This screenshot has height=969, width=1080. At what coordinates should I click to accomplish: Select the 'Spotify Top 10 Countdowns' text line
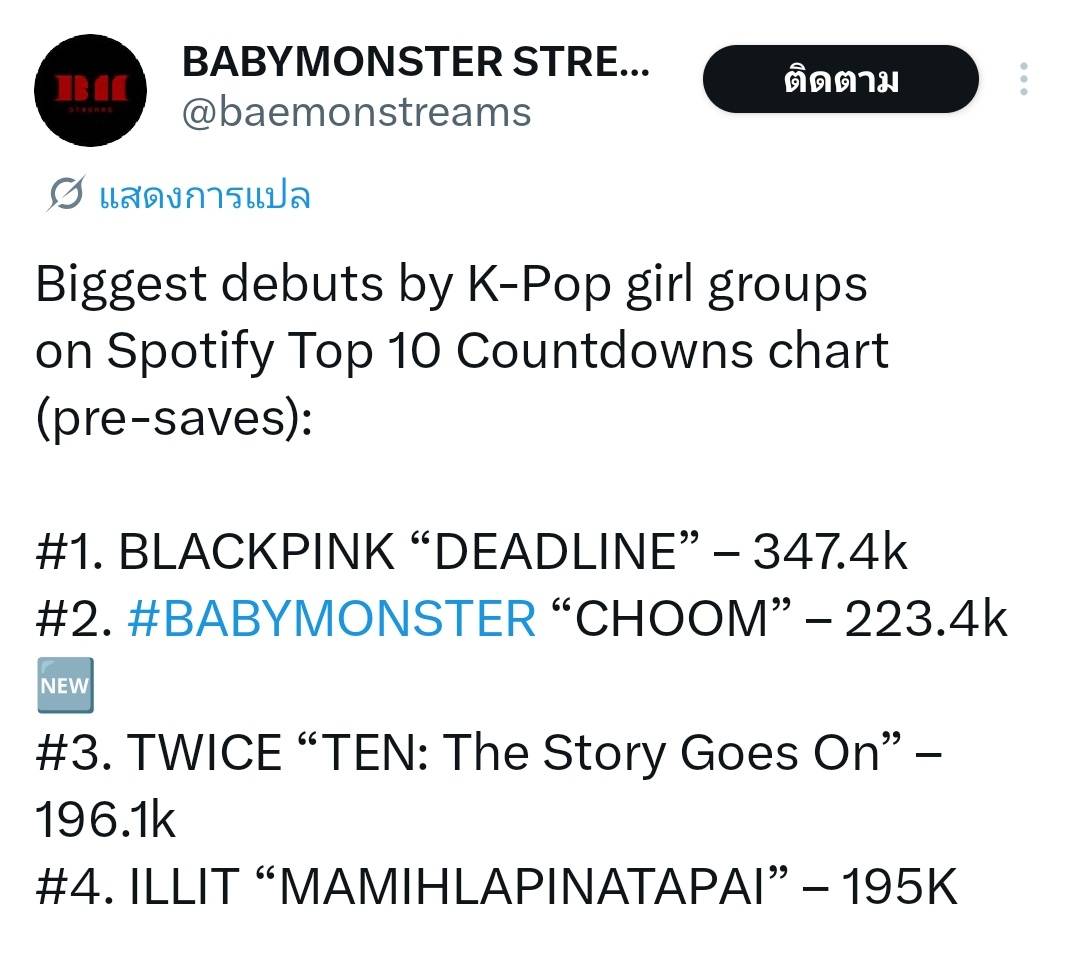(x=461, y=351)
